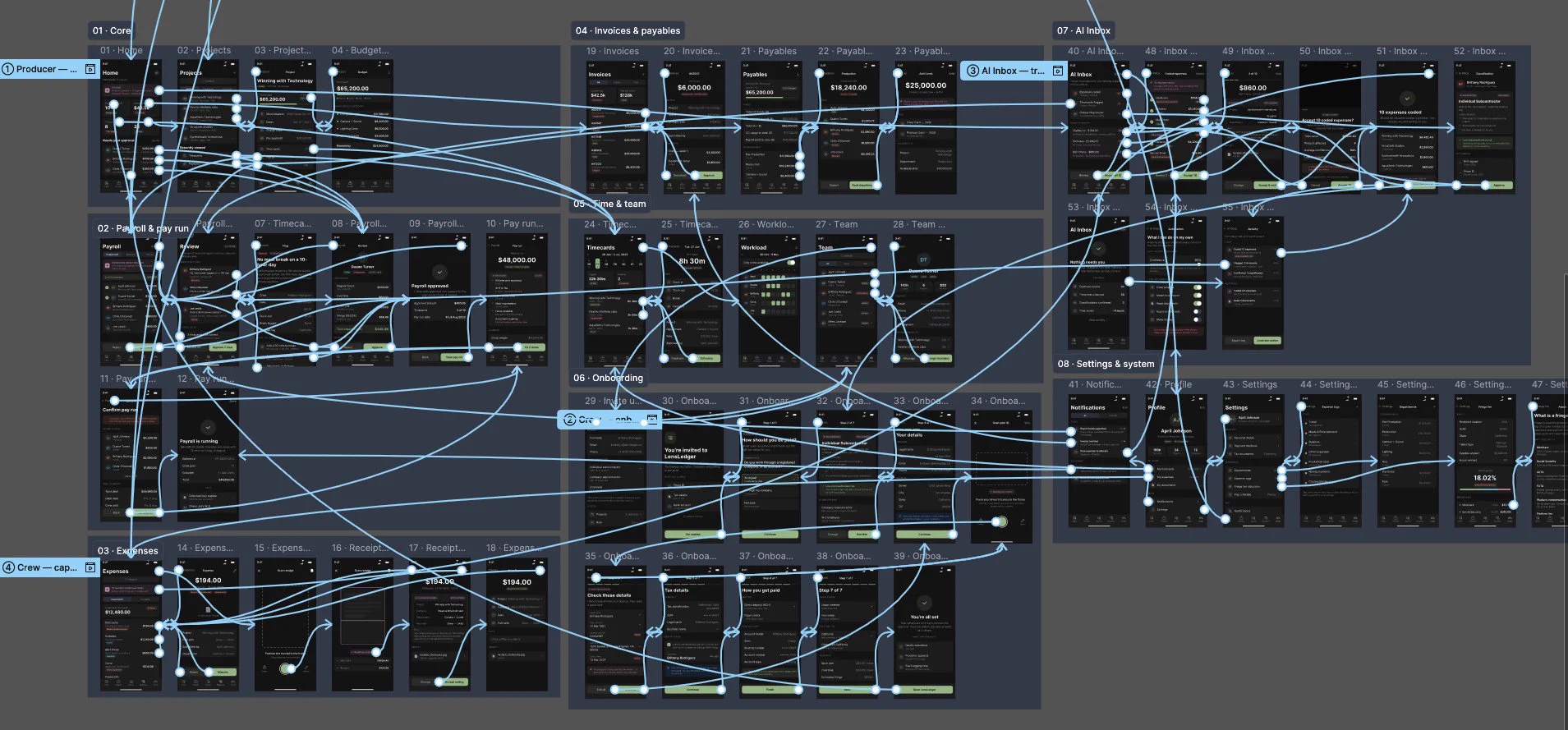
Task: Select the Payroll approved frame thumbnail
Action: [439, 300]
